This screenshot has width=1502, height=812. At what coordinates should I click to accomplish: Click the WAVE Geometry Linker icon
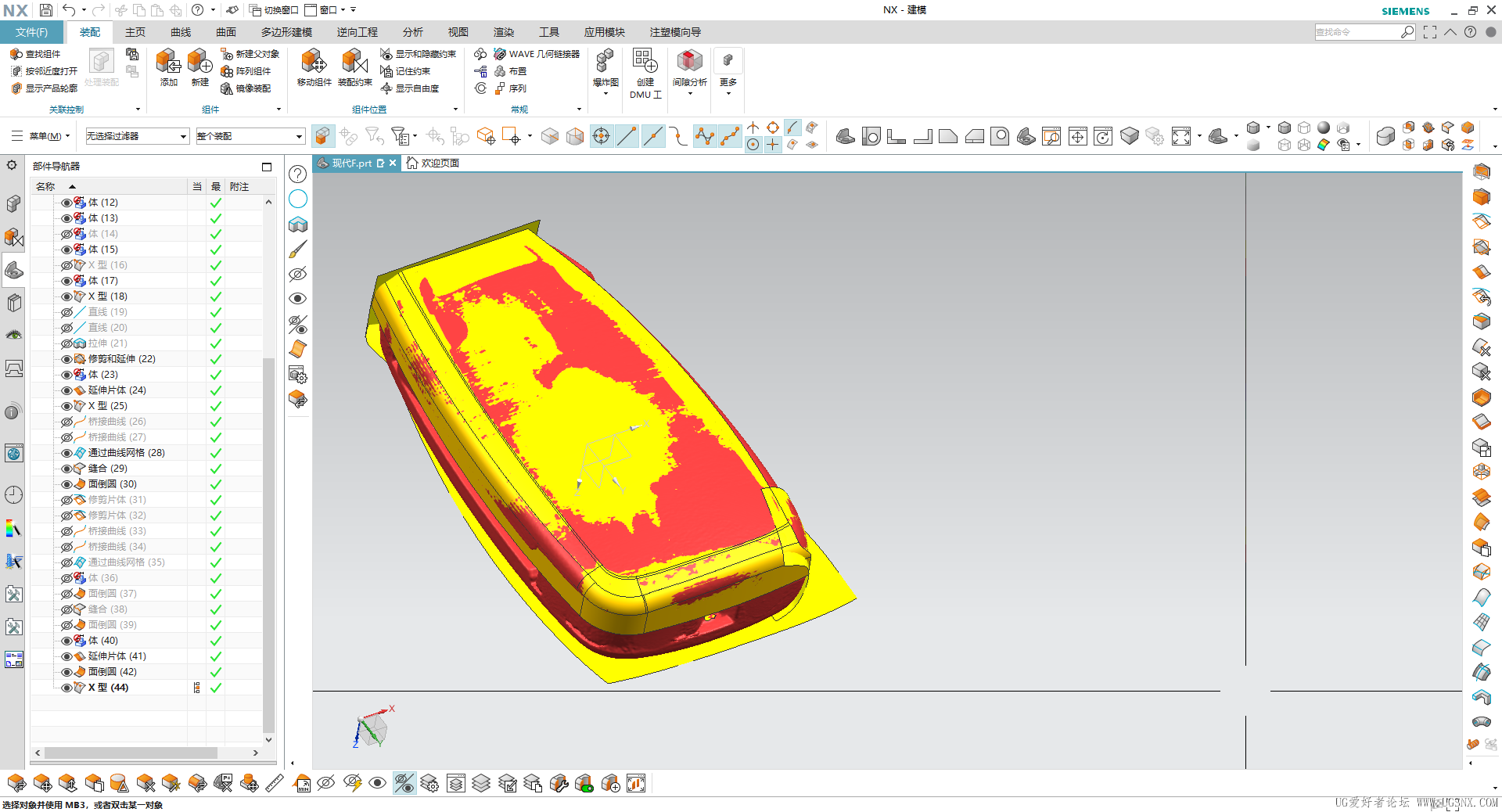click(x=500, y=54)
